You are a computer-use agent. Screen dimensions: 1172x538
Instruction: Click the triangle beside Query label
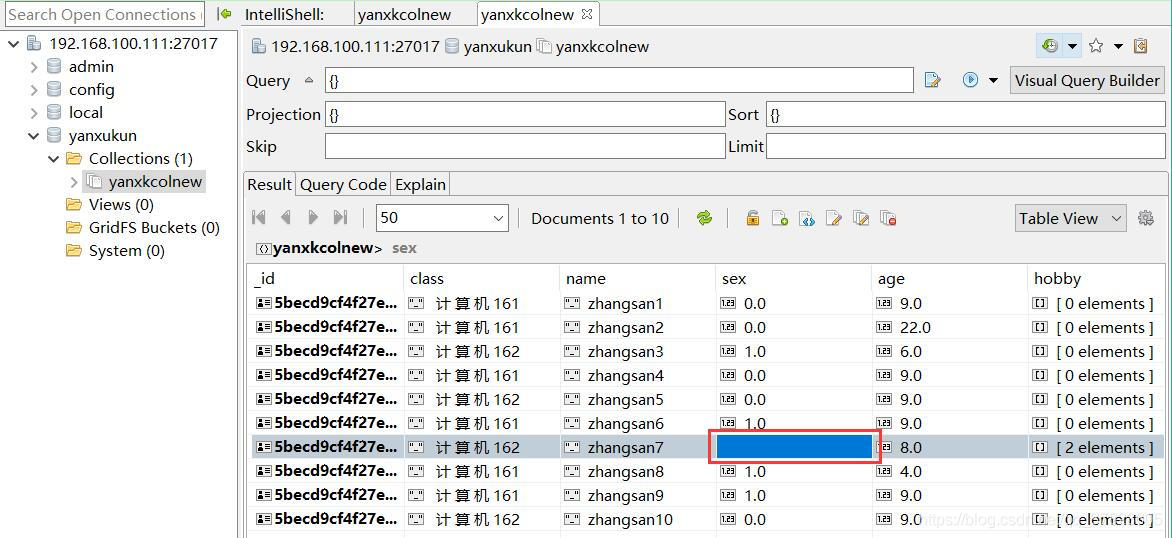[309, 80]
